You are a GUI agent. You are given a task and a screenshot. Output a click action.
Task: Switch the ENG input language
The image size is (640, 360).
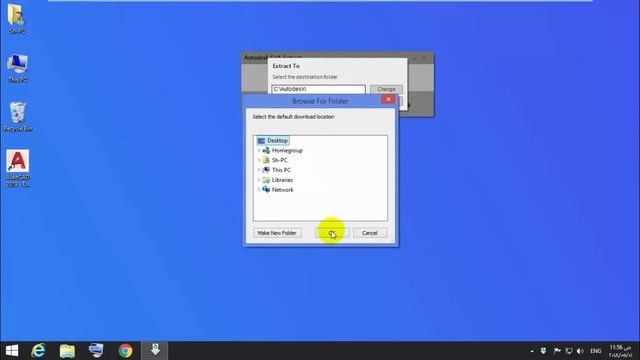596,351
